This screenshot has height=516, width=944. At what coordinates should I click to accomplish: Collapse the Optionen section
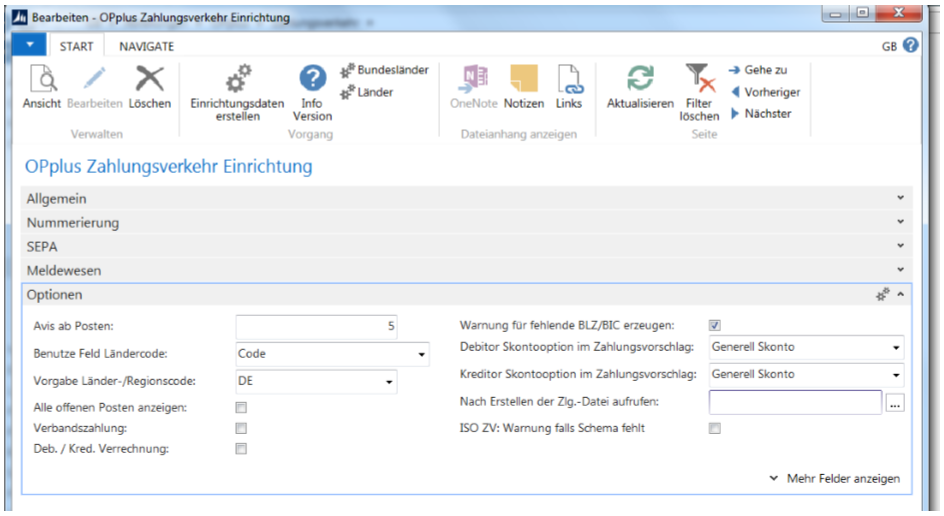901,294
